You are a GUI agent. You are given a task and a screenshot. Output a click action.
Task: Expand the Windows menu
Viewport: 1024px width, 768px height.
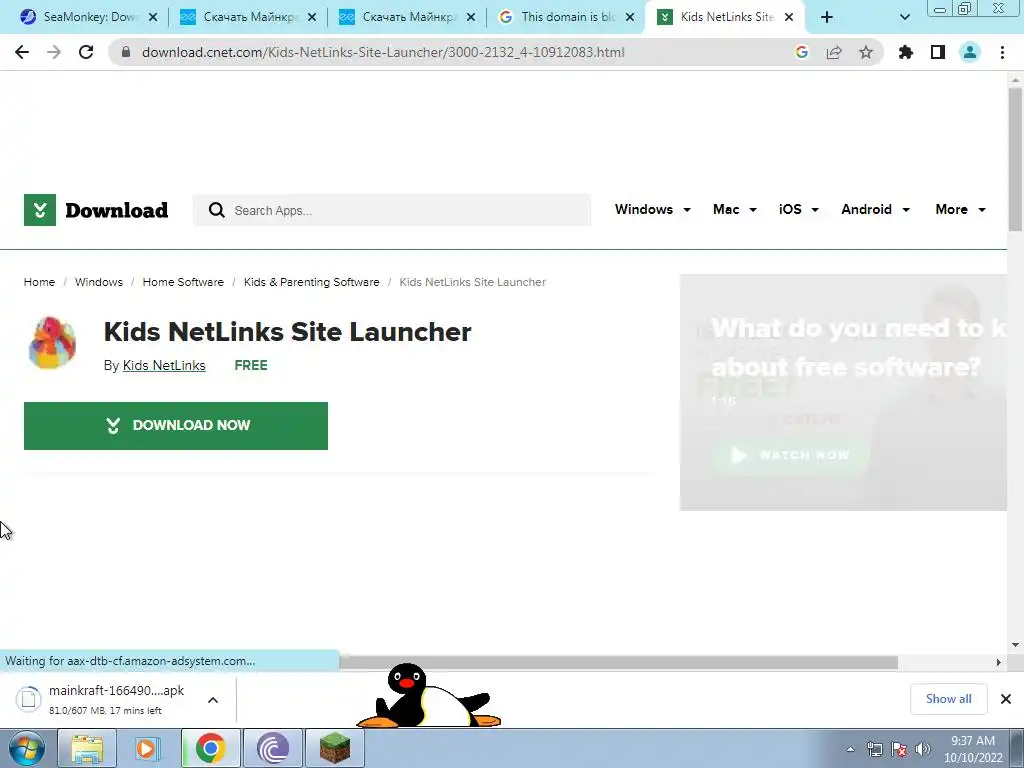(652, 210)
